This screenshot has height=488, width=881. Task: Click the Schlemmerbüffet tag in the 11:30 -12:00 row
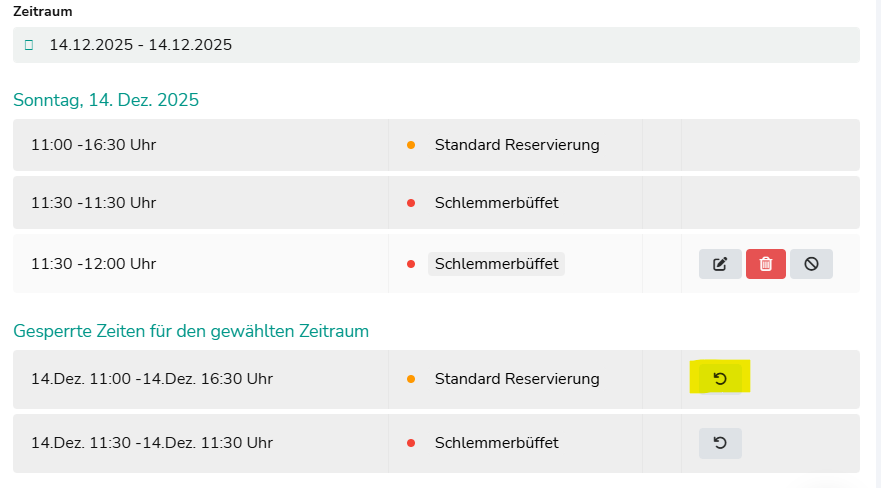[x=496, y=264]
